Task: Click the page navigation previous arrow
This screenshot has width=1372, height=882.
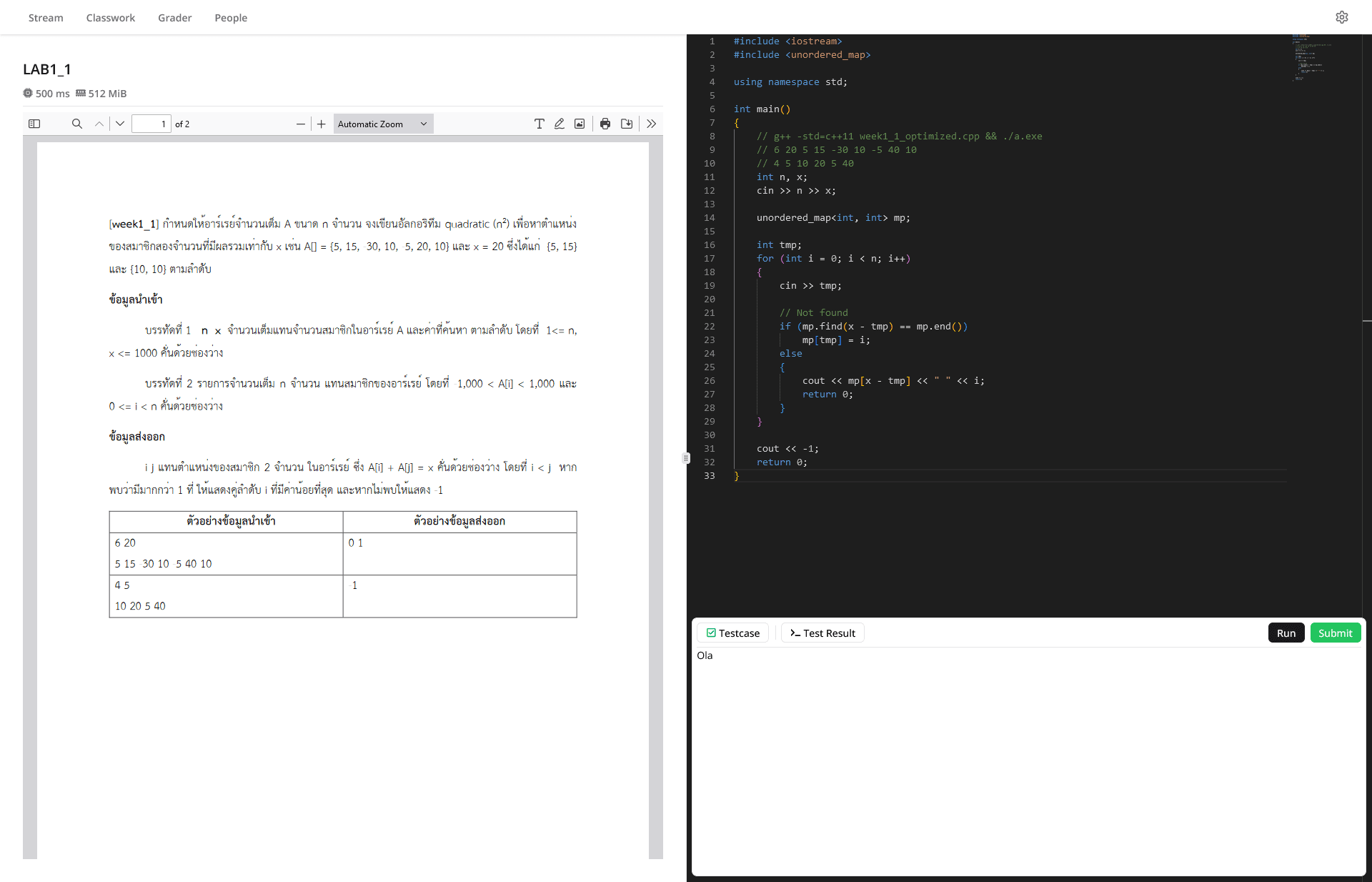Action: pyautogui.click(x=98, y=124)
